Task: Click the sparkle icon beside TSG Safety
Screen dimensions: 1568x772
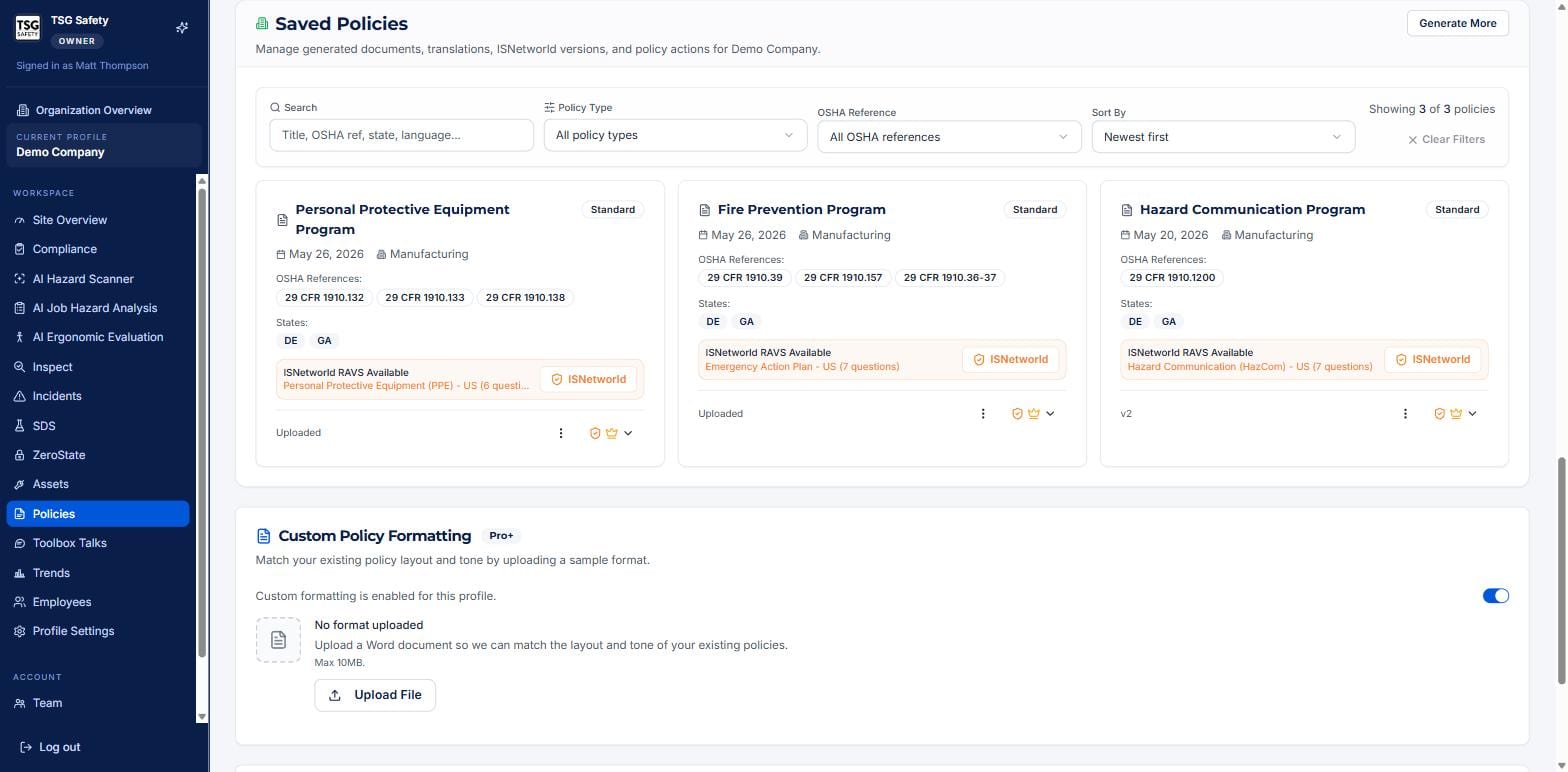Action: pos(182,28)
